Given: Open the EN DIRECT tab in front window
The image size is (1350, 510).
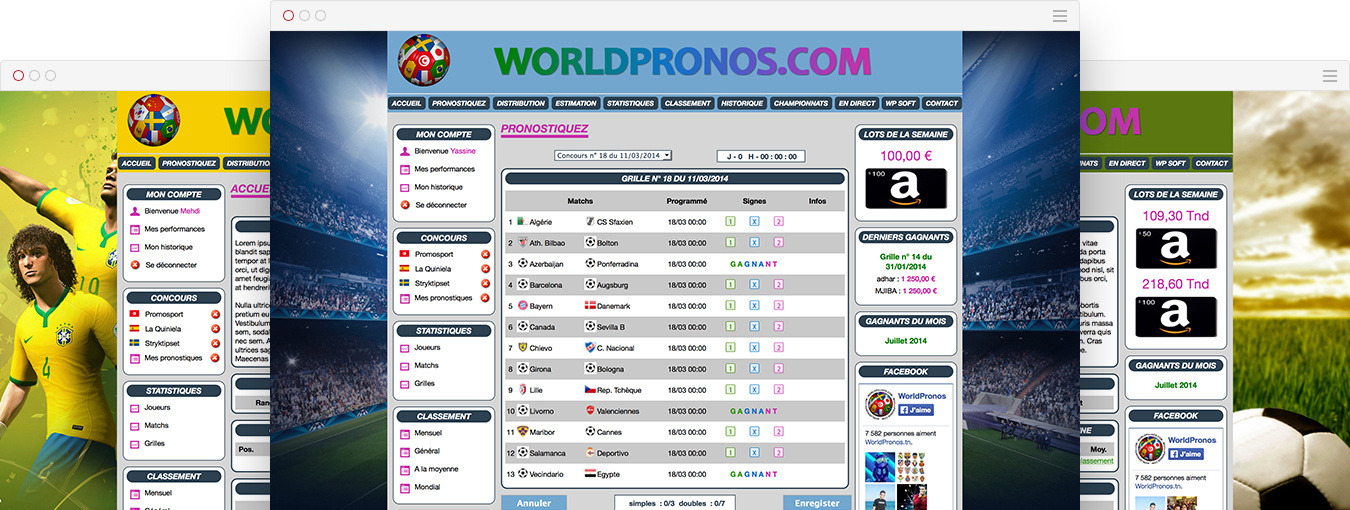Looking at the screenshot, I should [x=857, y=103].
